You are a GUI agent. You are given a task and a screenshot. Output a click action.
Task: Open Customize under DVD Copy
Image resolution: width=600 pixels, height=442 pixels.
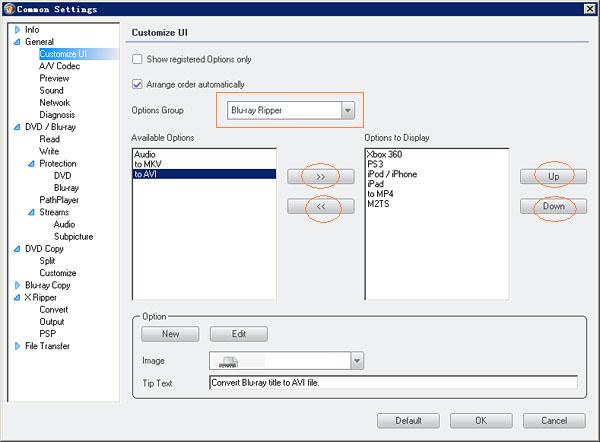point(58,273)
